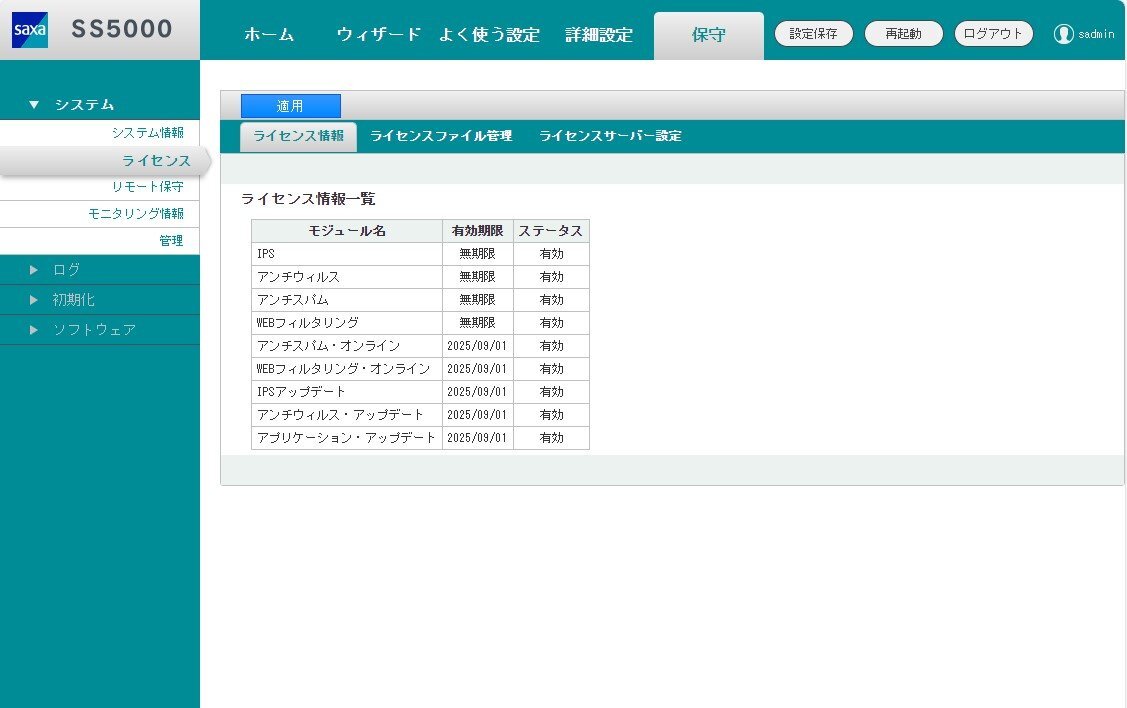Expand the ログ section in the sidebar
This screenshot has width=1127, height=708.
[65, 269]
